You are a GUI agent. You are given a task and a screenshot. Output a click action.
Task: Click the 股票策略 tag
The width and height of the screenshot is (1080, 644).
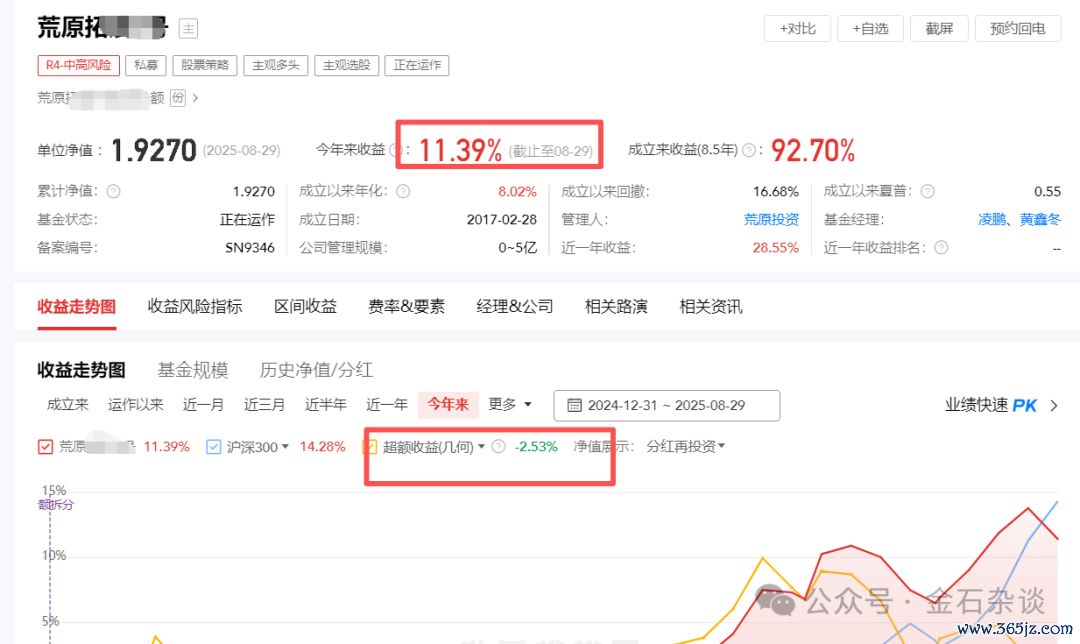tap(205, 65)
